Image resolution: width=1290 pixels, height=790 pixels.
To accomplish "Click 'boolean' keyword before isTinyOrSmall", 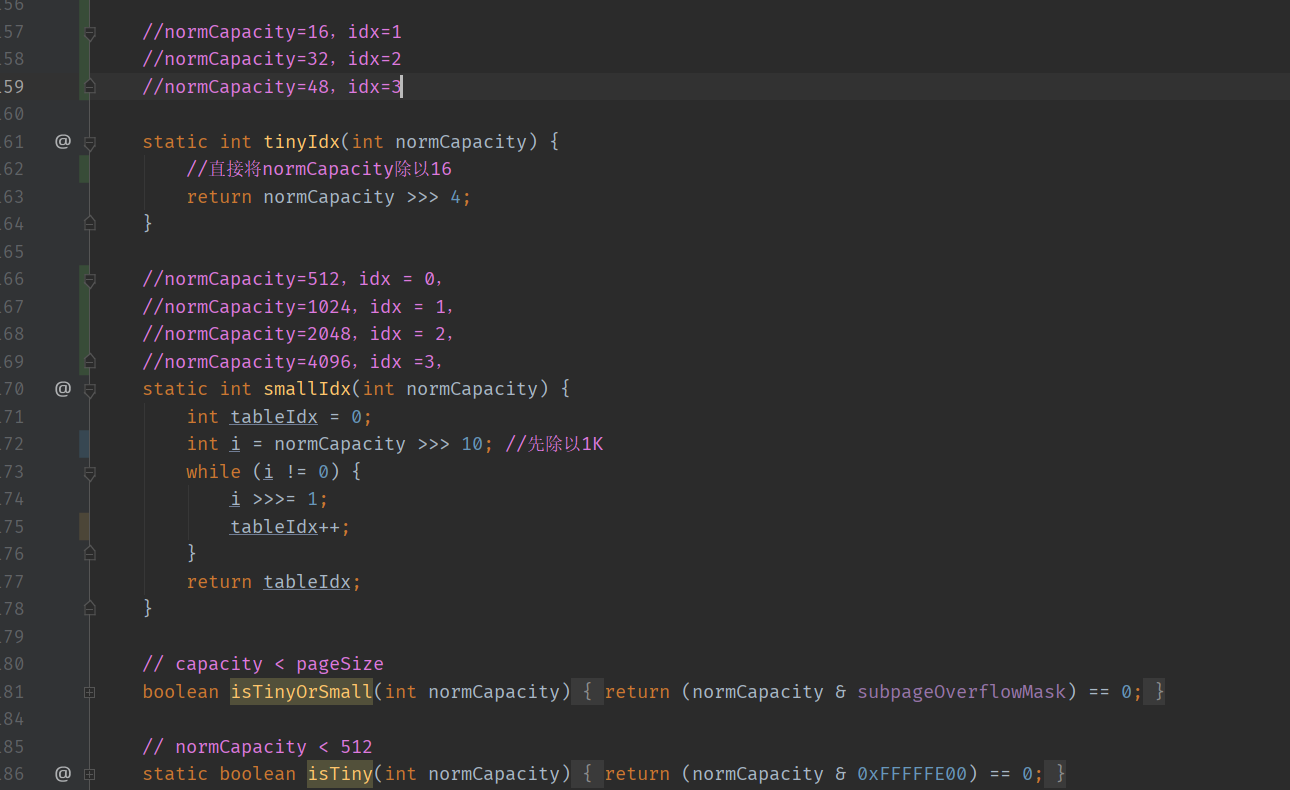I will point(181,691).
